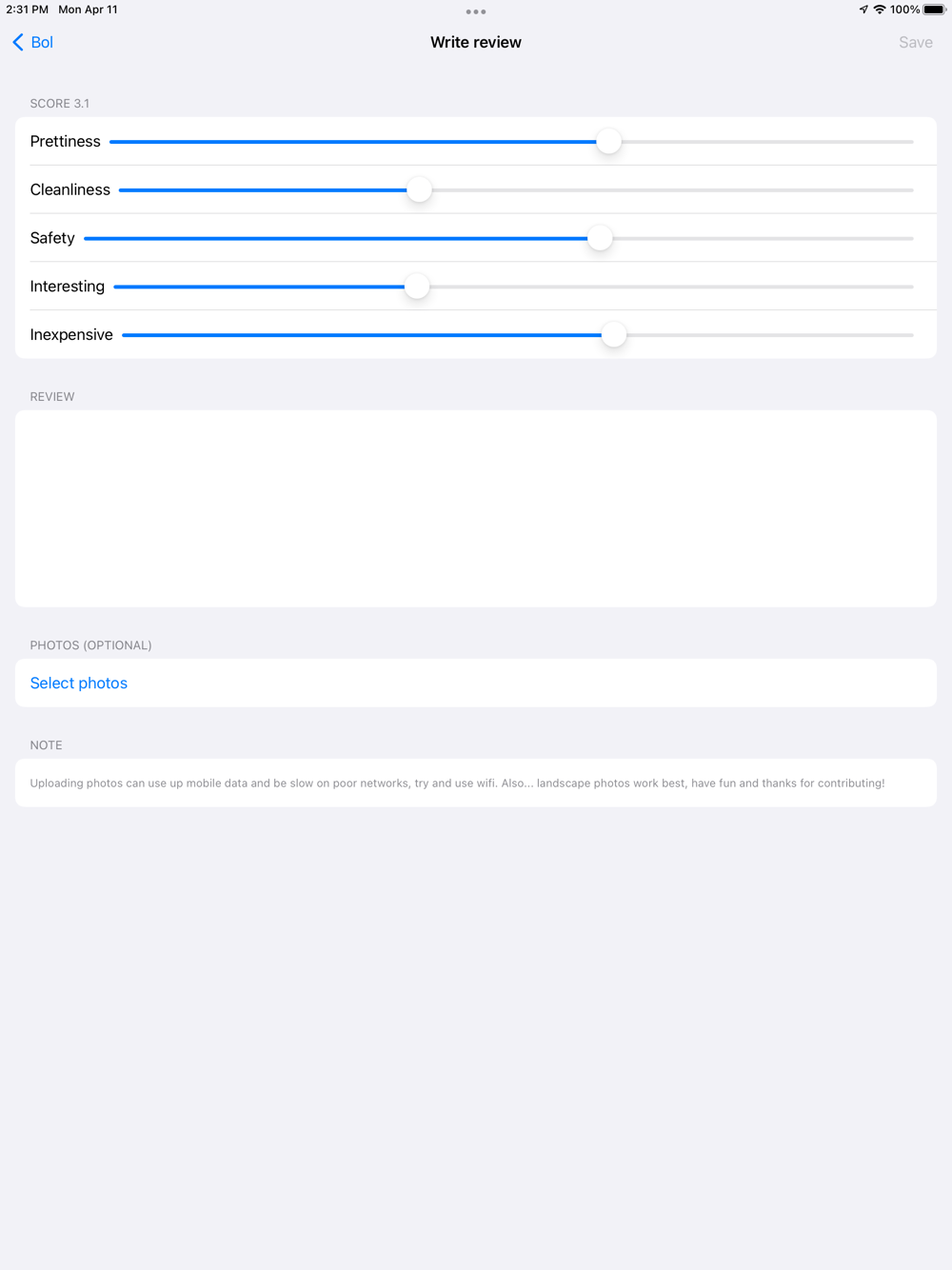This screenshot has height=1270, width=952.
Task: Open the Select photos picker
Action: click(79, 683)
